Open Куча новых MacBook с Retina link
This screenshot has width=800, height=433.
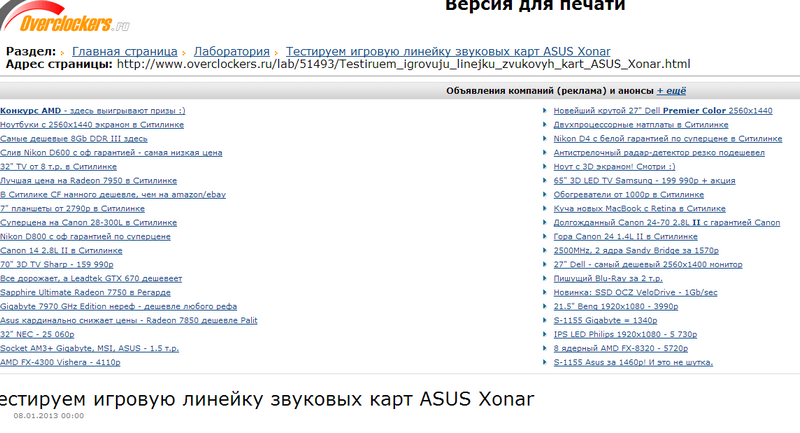coord(639,209)
